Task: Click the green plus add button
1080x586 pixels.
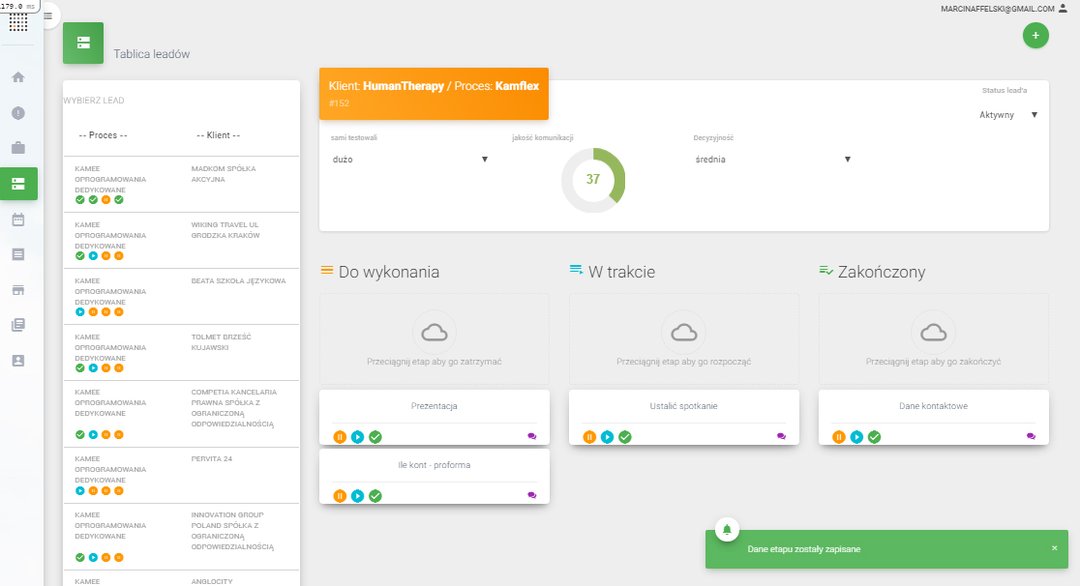Action: coord(1035,36)
